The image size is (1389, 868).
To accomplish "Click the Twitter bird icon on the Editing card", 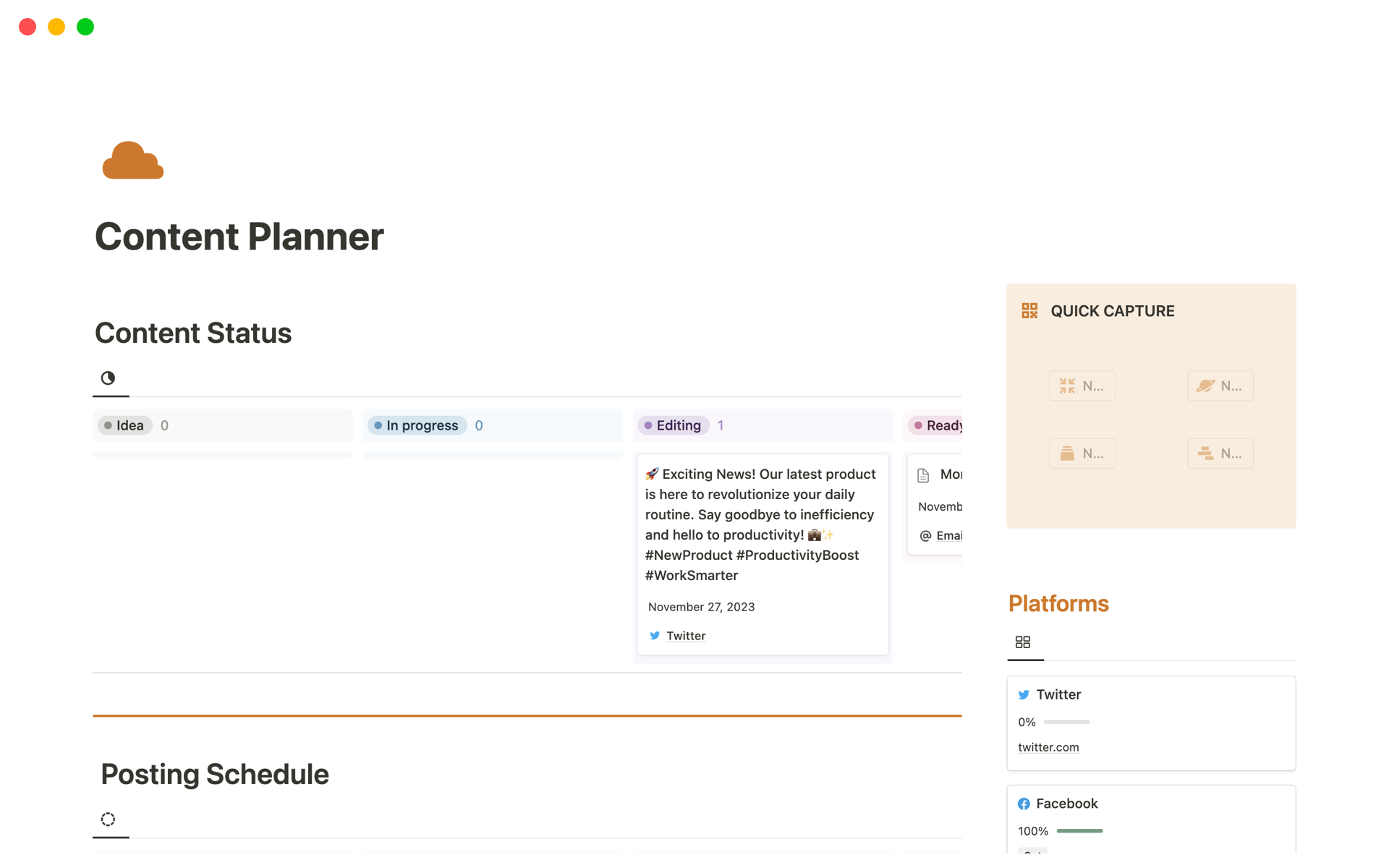I will point(655,635).
